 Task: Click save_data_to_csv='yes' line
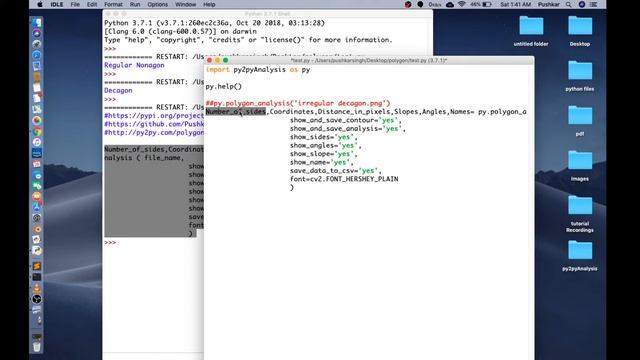coord(336,171)
